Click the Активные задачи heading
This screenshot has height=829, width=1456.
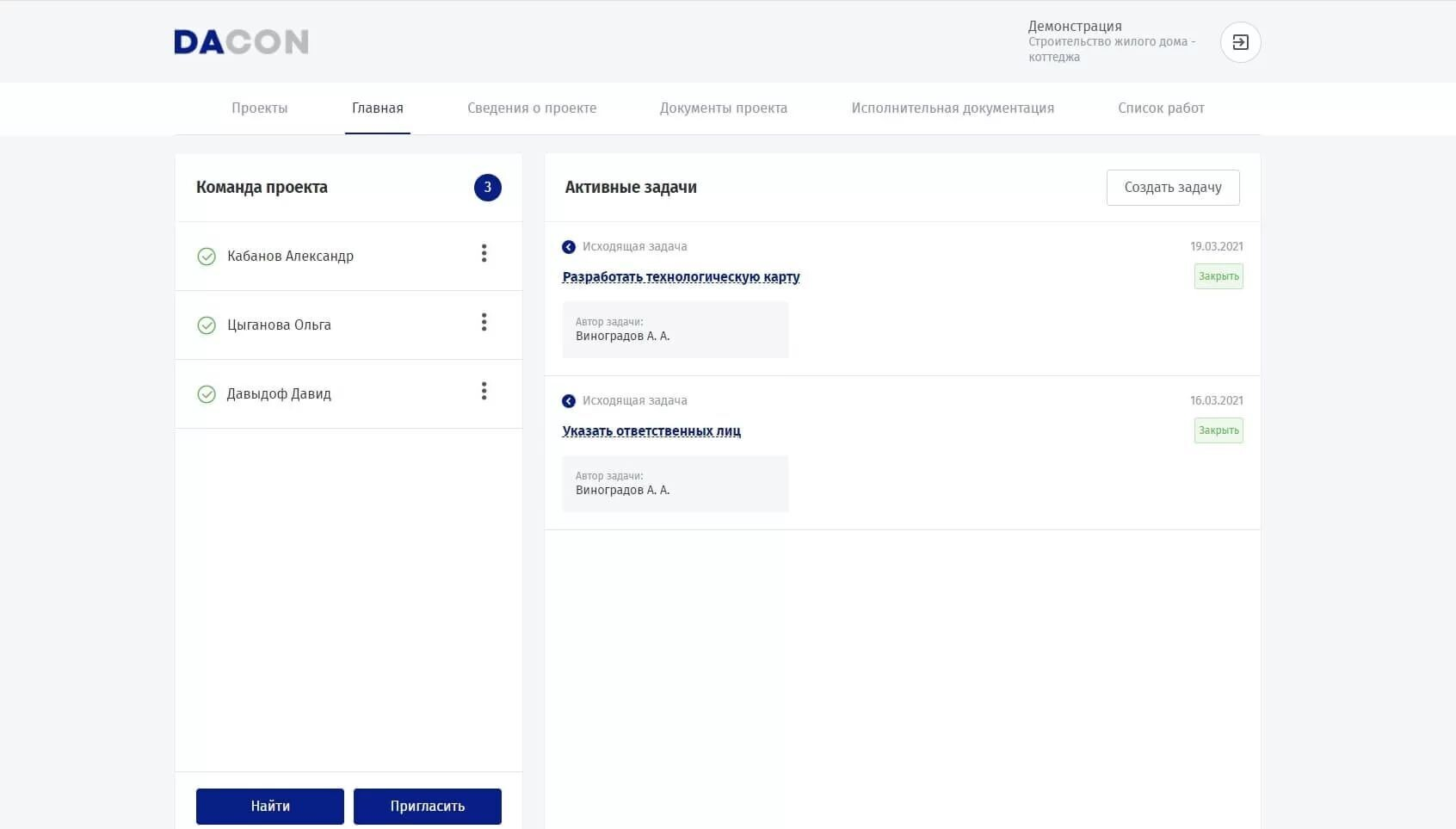[631, 188]
